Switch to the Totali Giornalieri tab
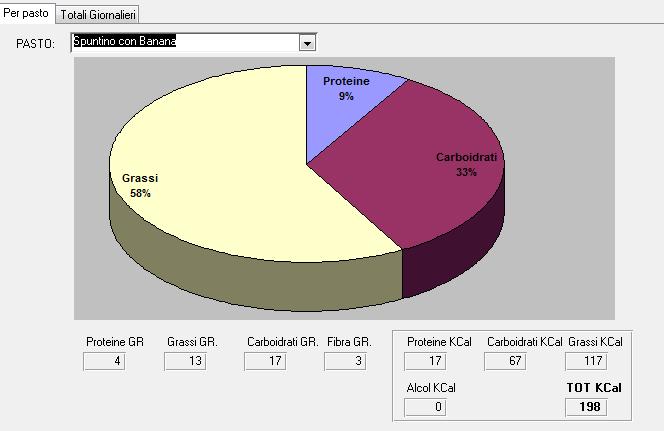The image size is (664, 431). [98, 15]
